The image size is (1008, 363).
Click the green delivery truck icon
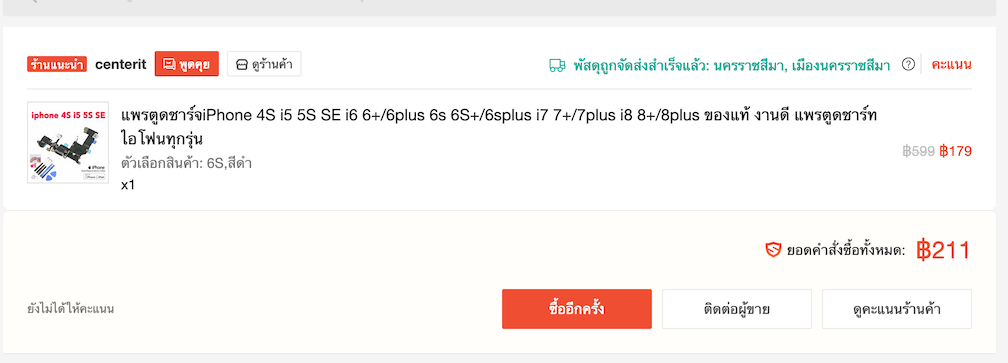tap(557, 65)
